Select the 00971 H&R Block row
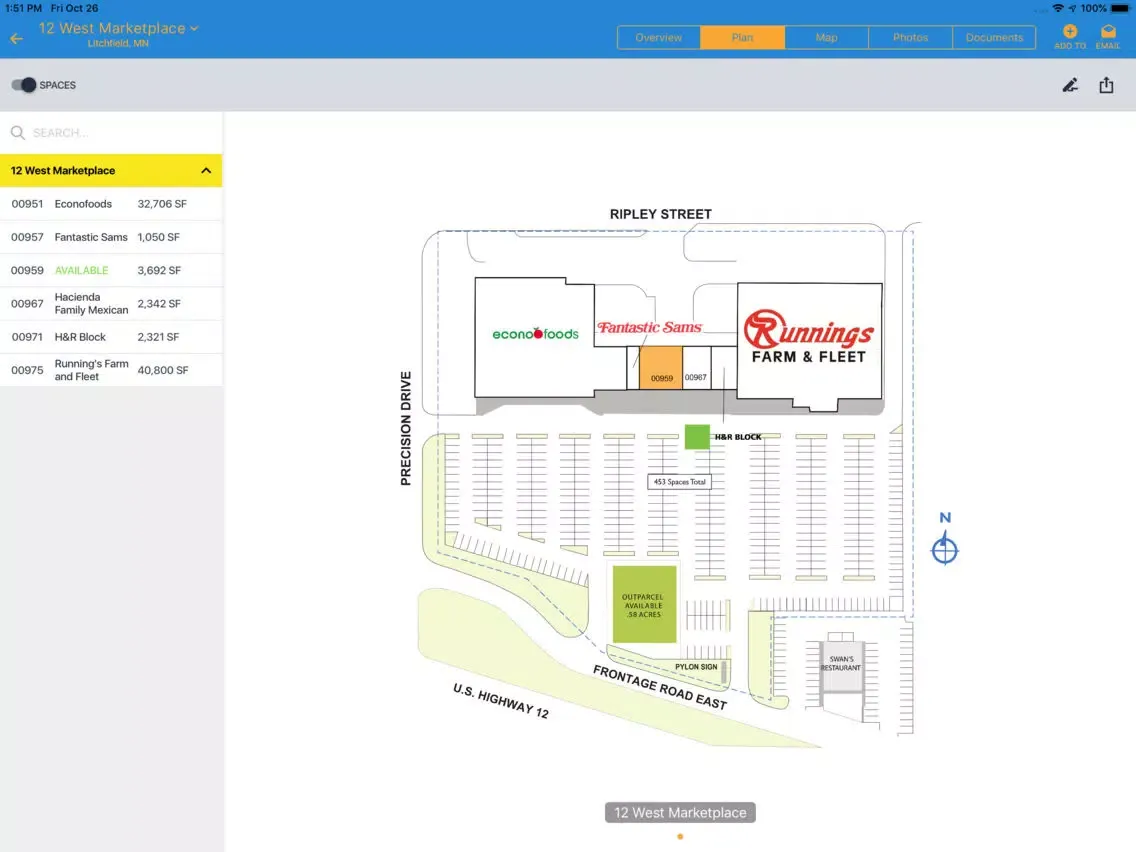This screenshot has height=852, width=1136. [111, 337]
